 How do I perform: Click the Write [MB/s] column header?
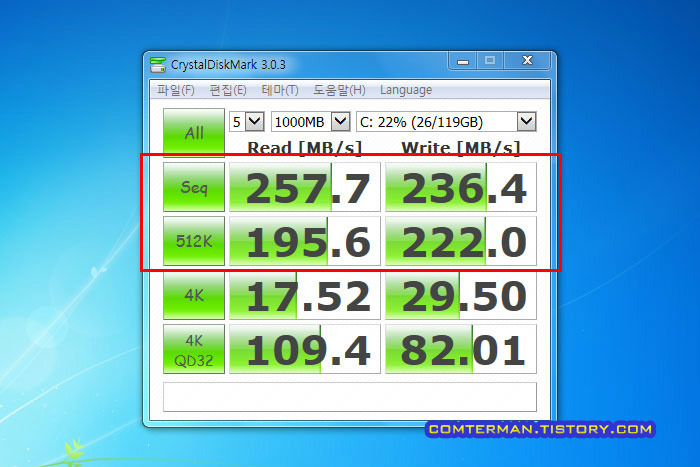coord(461,148)
